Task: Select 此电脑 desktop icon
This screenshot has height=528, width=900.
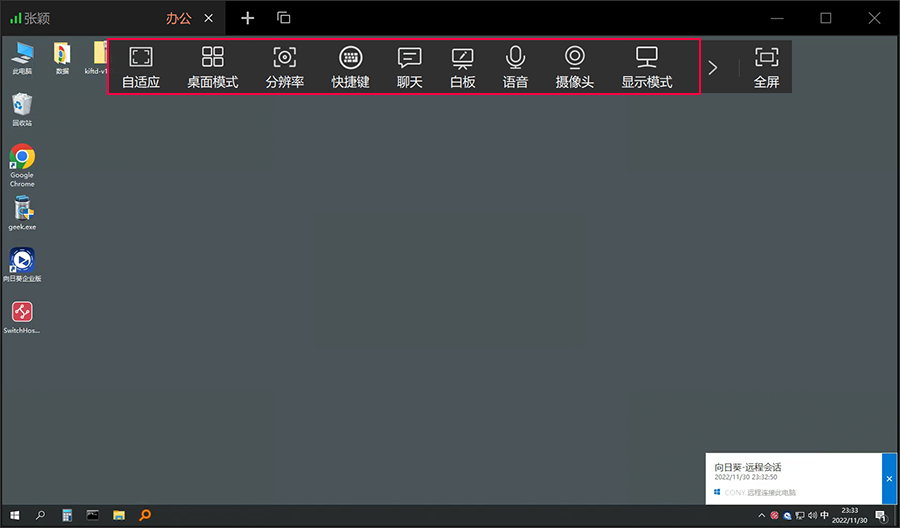Action: [x=22, y=58]
